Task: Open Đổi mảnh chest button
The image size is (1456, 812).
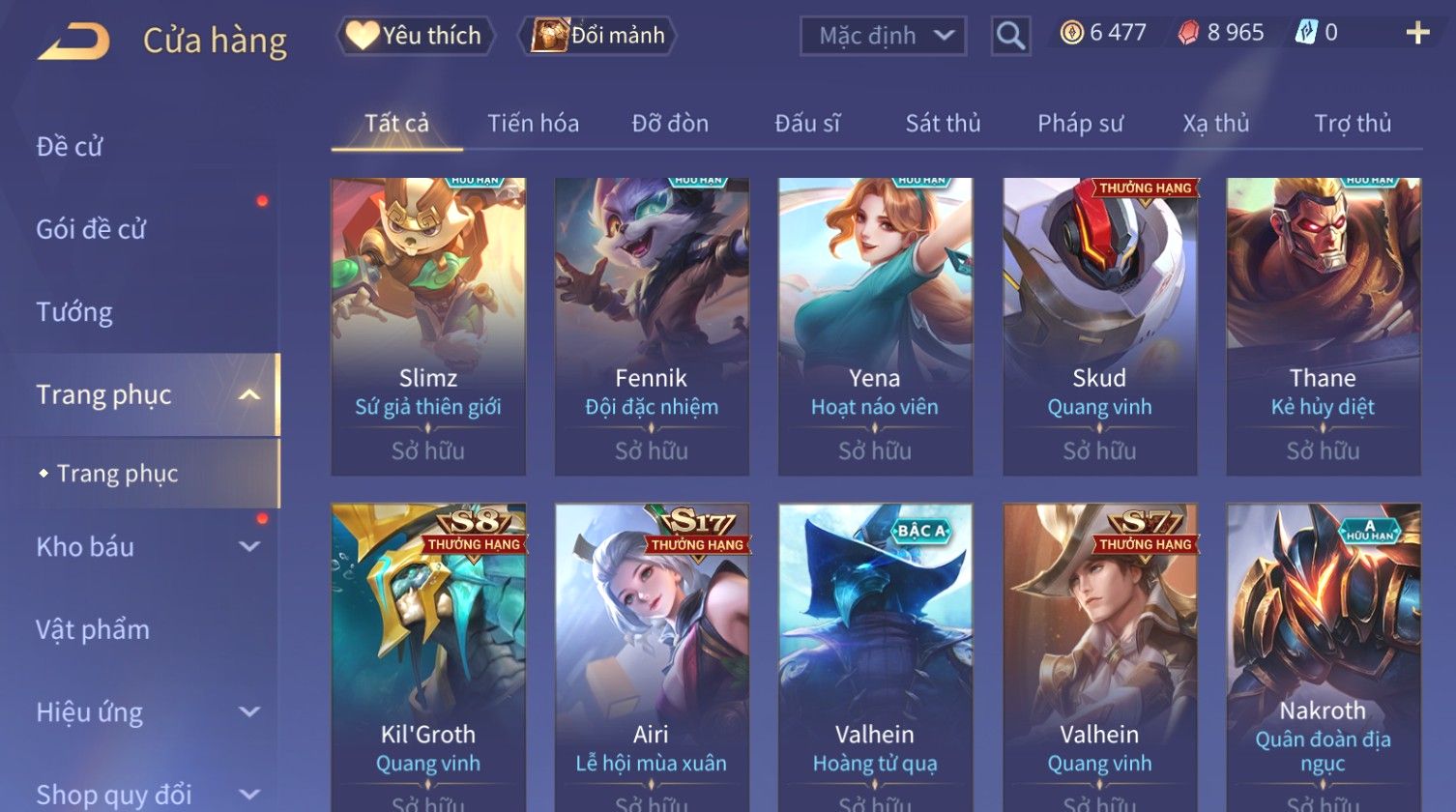Action: click(597, 36)
